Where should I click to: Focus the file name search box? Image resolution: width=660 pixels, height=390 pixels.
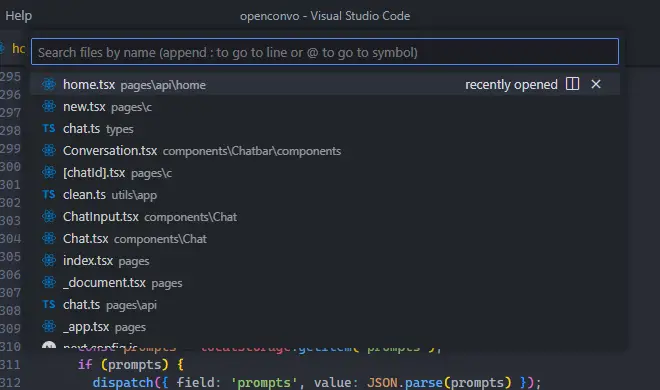tap(325, 52)
